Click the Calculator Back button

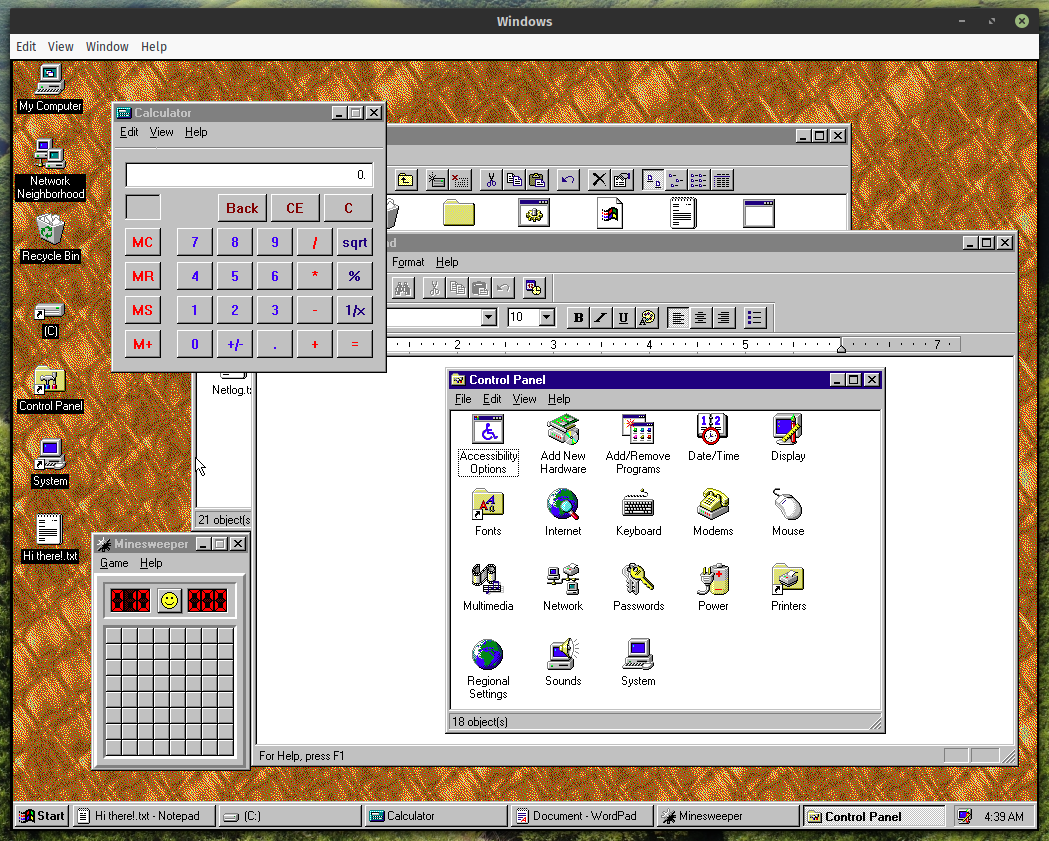(242, 208)
